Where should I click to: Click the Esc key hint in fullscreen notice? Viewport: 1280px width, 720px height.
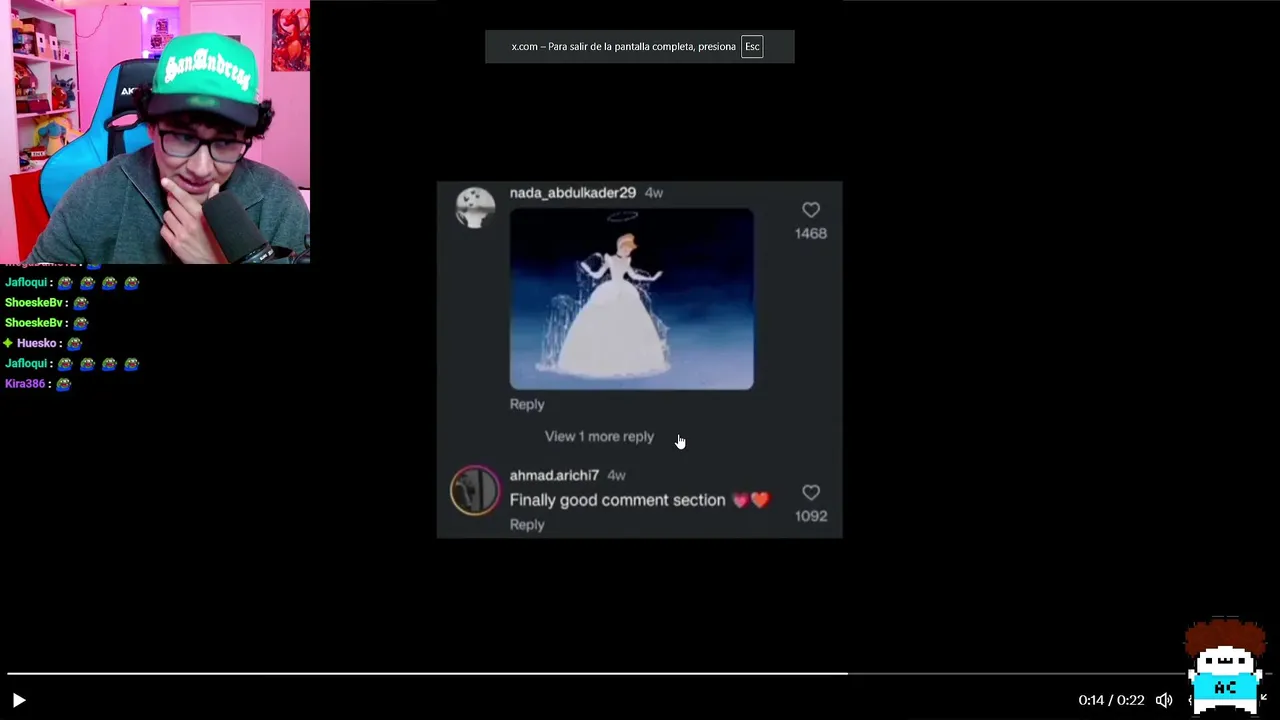752,46
